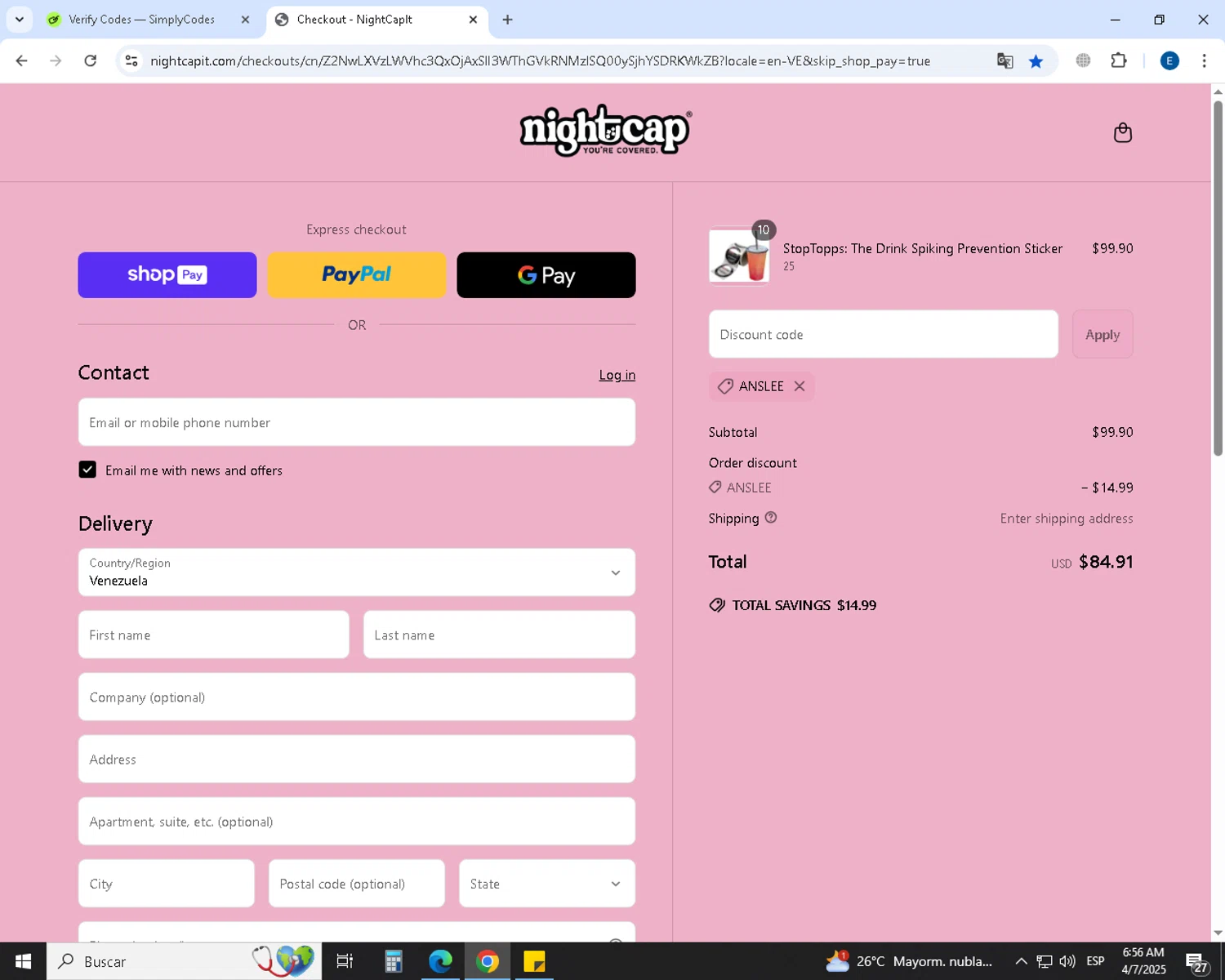1225x980 pixels.
Task: Open the volume speaker icon
Action: click(x=1067, y=961)
